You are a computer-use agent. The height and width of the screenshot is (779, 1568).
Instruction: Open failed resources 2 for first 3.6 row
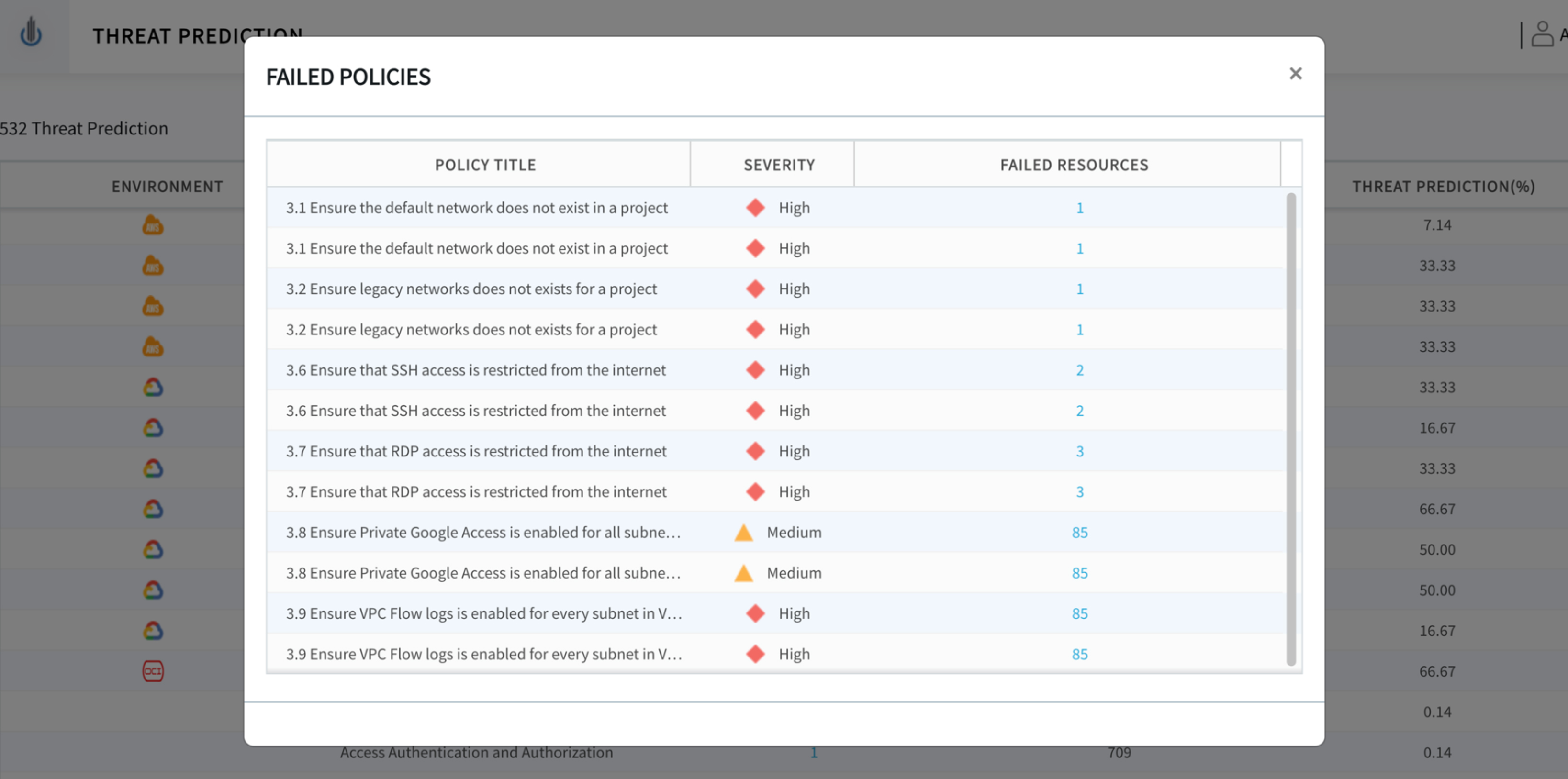pyautogui.click(x=1080, y=371)
